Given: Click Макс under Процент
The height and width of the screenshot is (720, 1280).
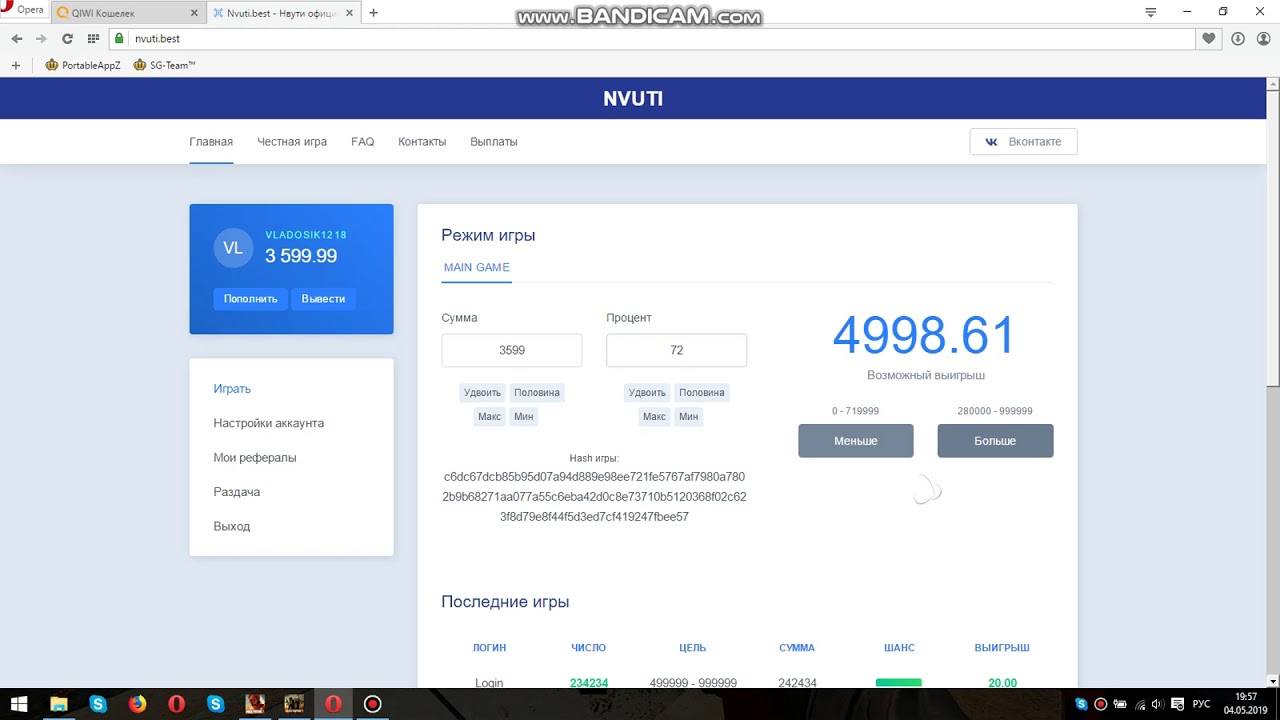Looking at the screenshot, I should pyautogui.click(x=654, y=416).
